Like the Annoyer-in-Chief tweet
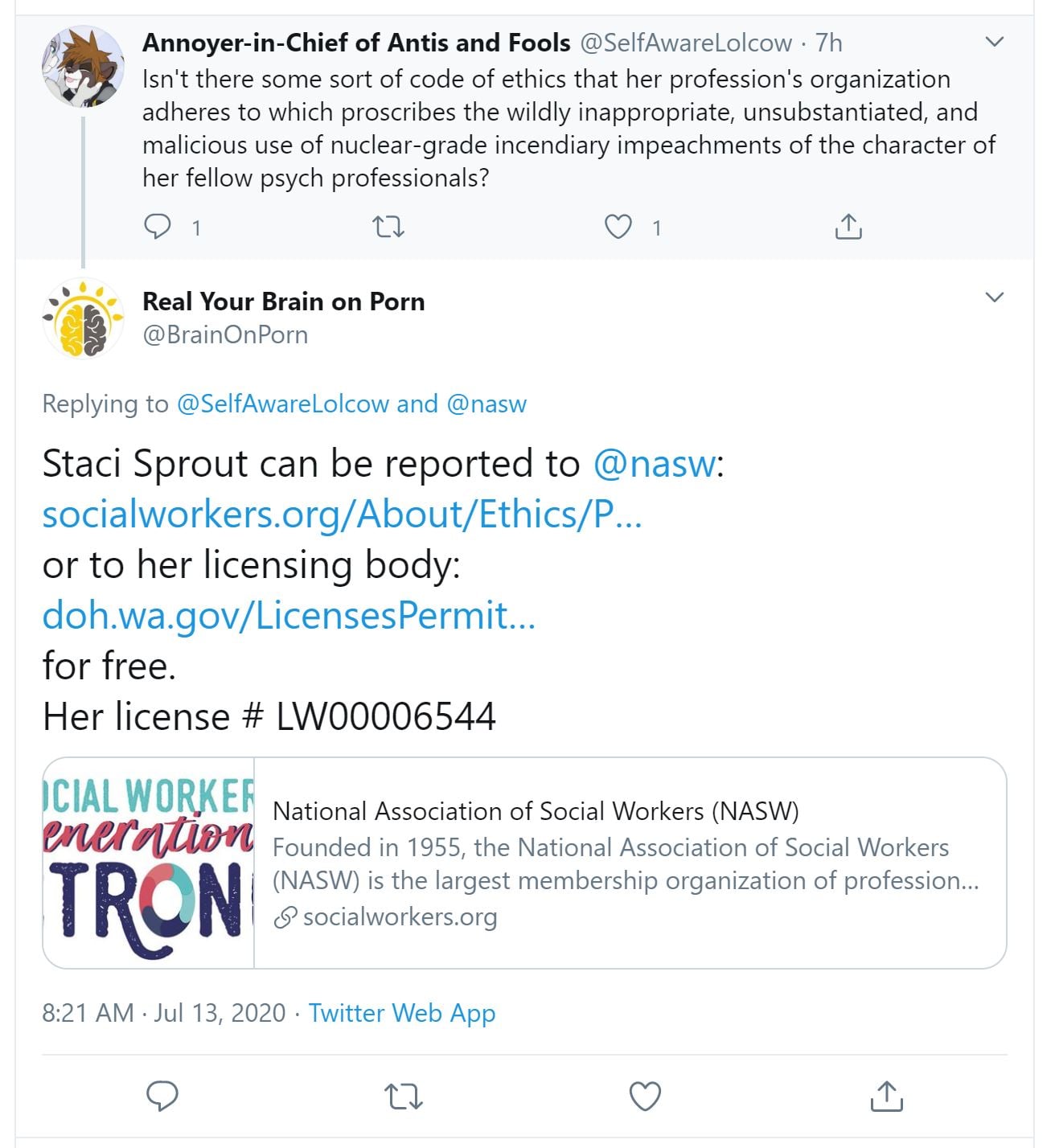This screenshot has width=1055, height=1148. pos(618,228)
